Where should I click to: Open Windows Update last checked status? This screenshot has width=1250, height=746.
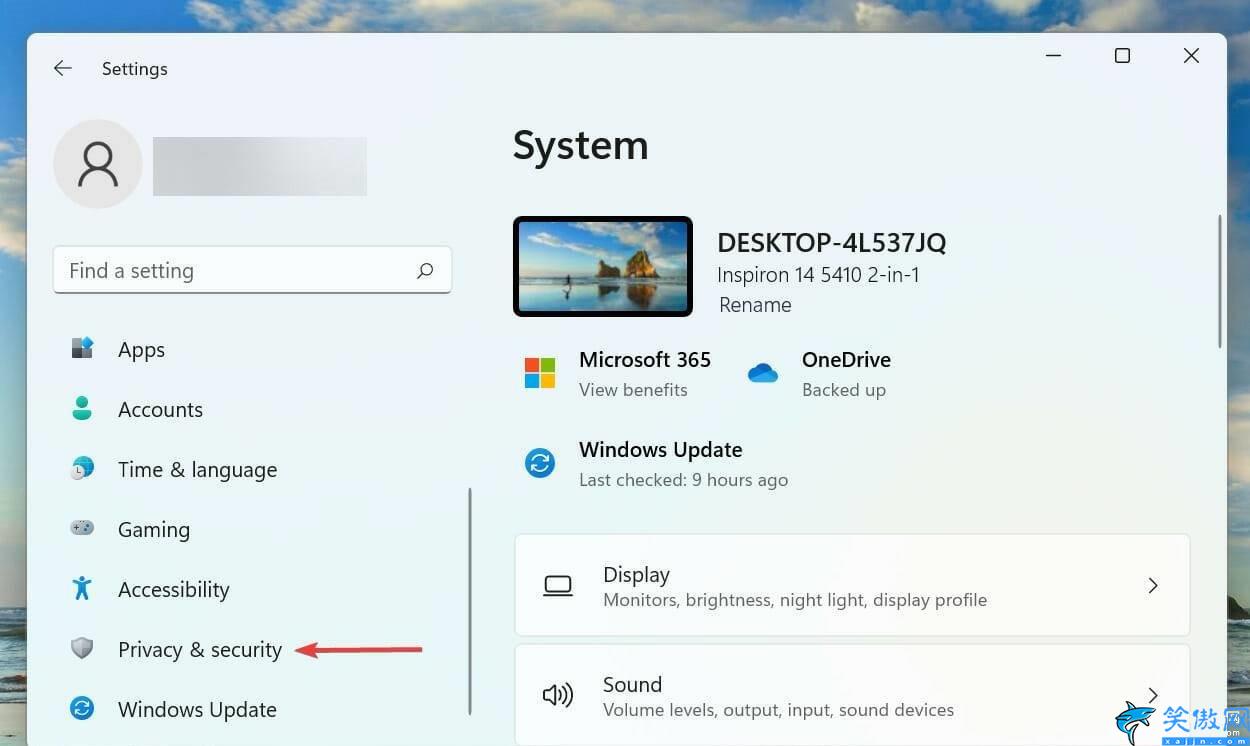[683, 480]
